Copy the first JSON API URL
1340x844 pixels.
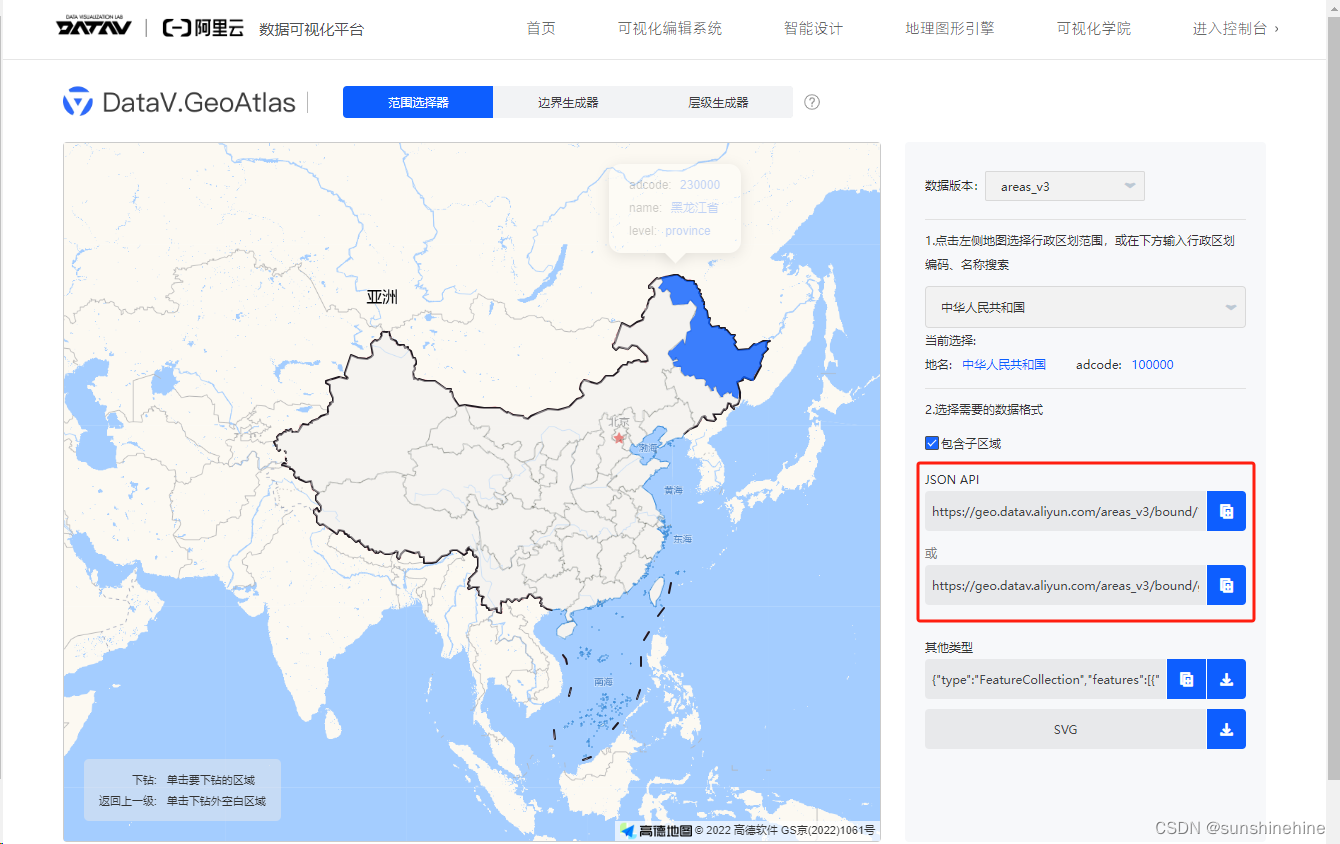coord(1226,511)
